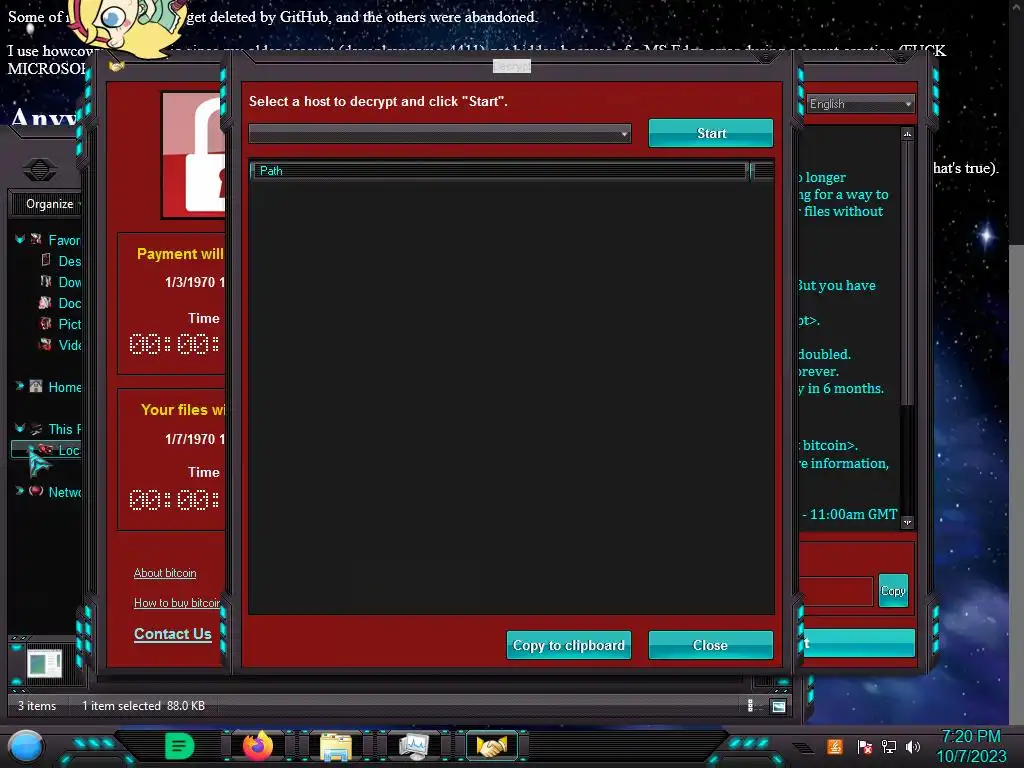
Task: Switch Explorer to large icons view
Action: coord(778,706)
